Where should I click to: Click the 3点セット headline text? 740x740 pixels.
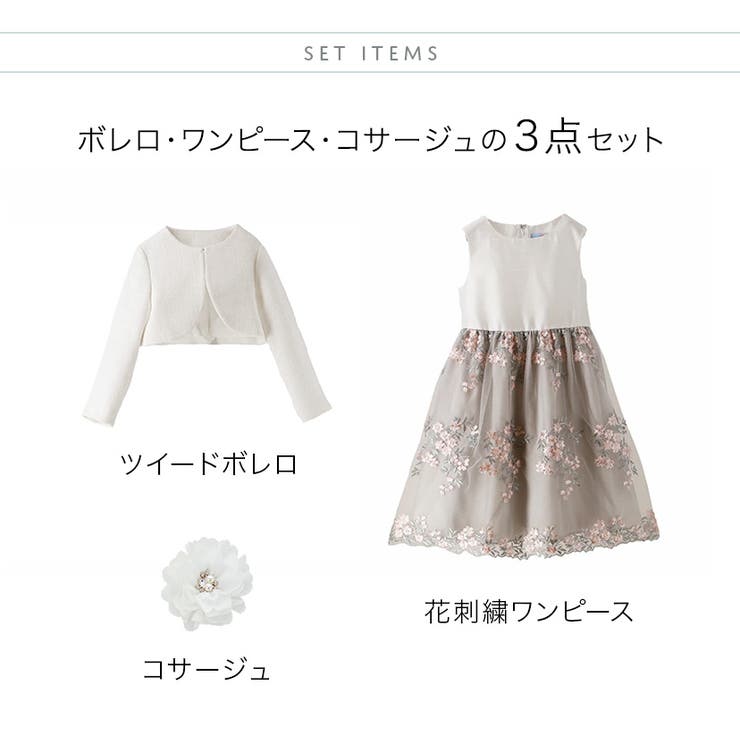pos(589,139)
